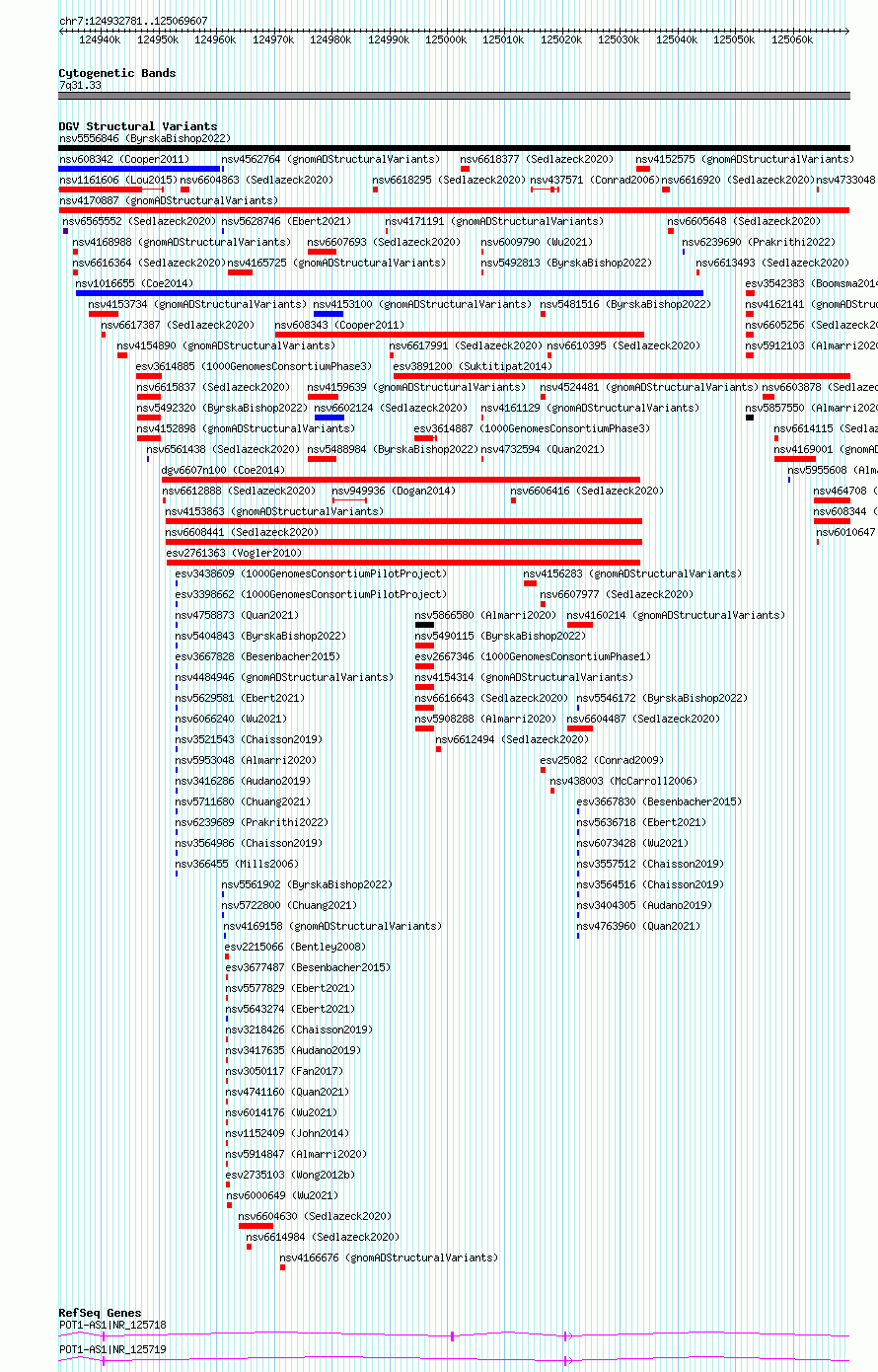Click nsv5628746 (Ebert2021) label

(x=285, y=222)
